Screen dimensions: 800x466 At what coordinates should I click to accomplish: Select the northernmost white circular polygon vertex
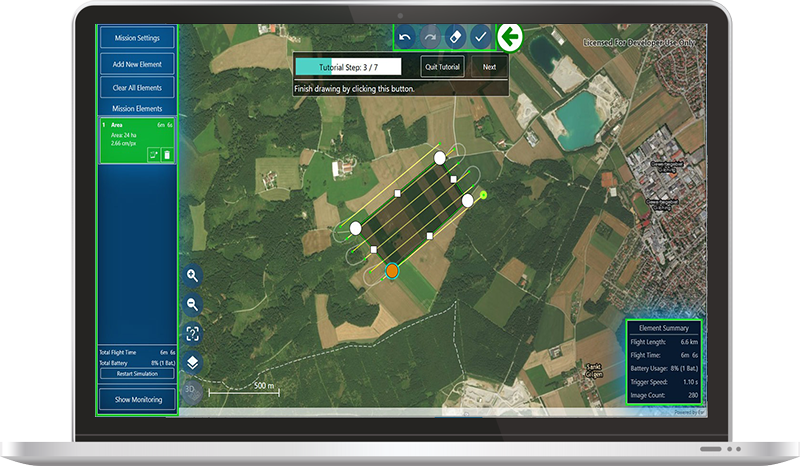(440, 158)
